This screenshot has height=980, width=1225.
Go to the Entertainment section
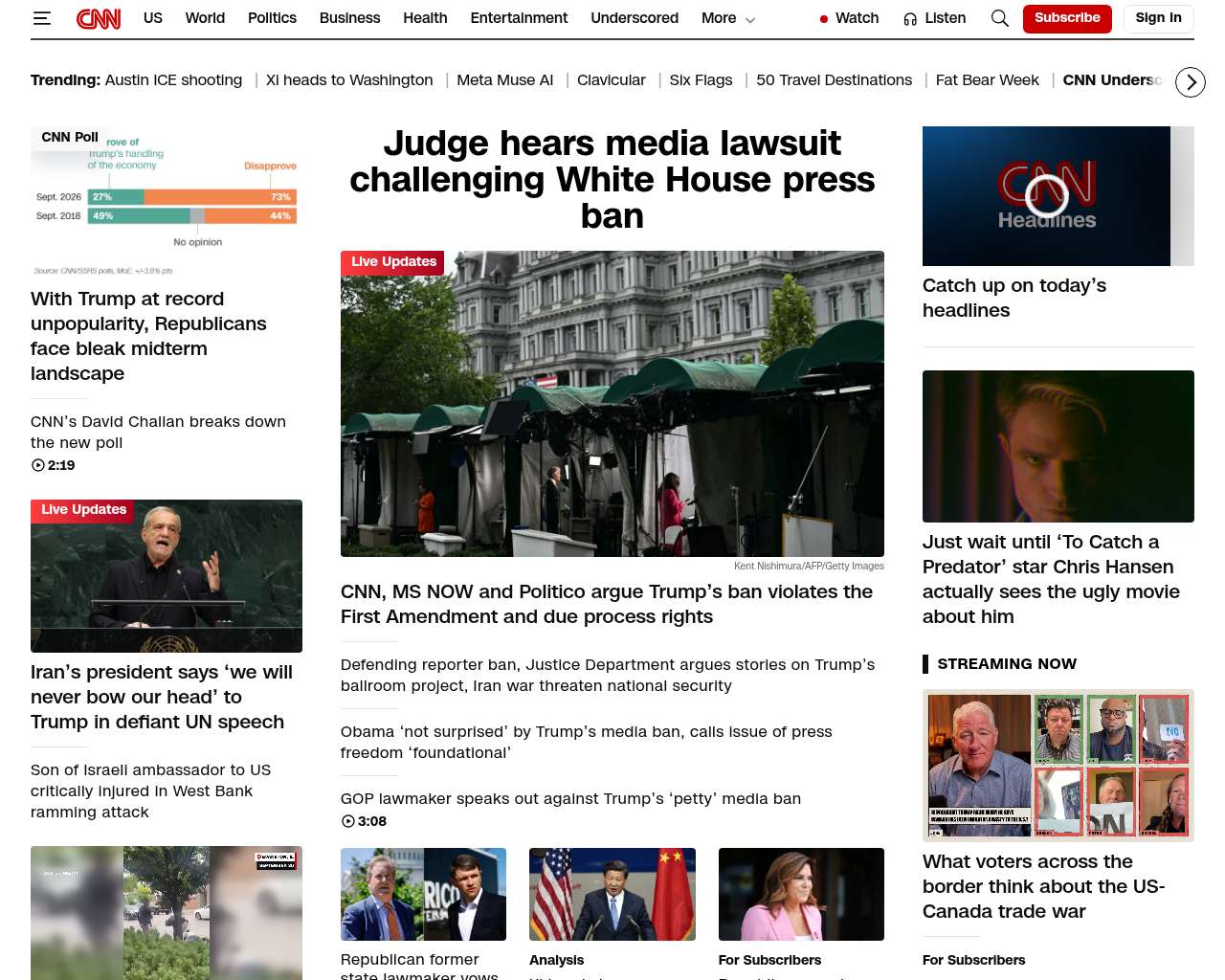point(519,18)
